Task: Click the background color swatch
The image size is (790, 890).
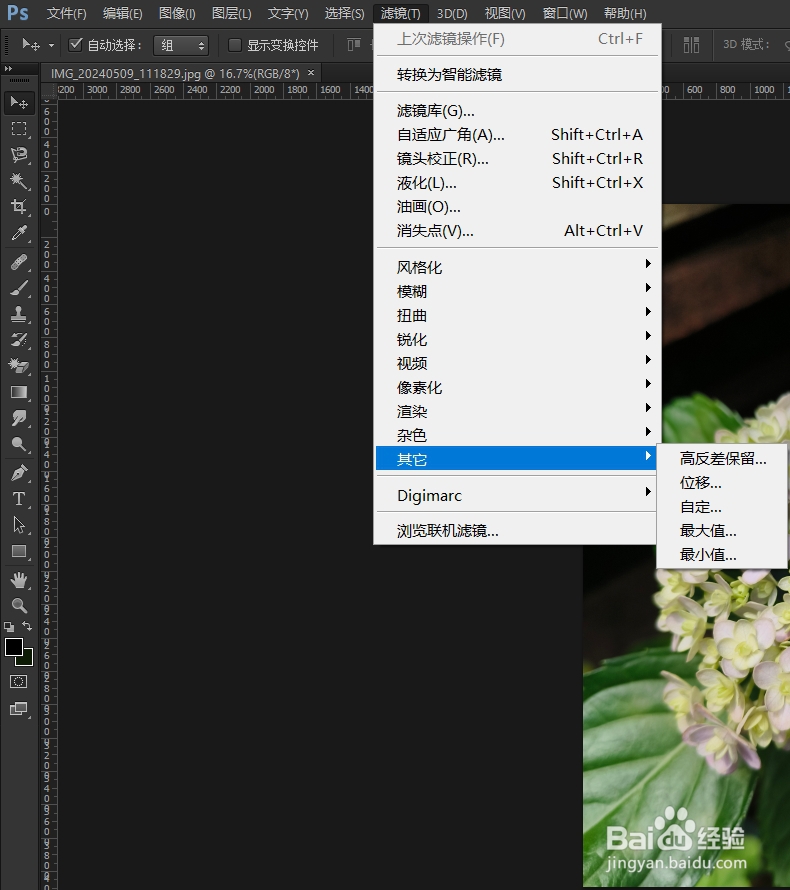Action: 27,660
